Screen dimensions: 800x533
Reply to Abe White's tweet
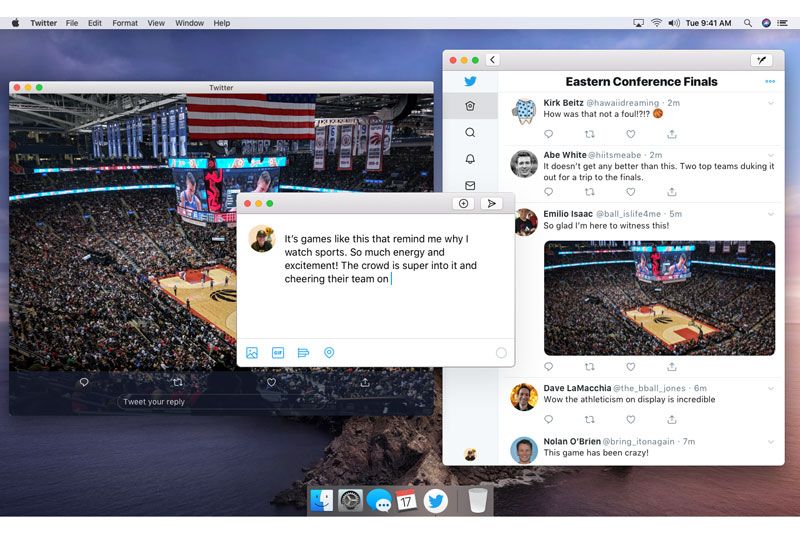pos(548,192)
